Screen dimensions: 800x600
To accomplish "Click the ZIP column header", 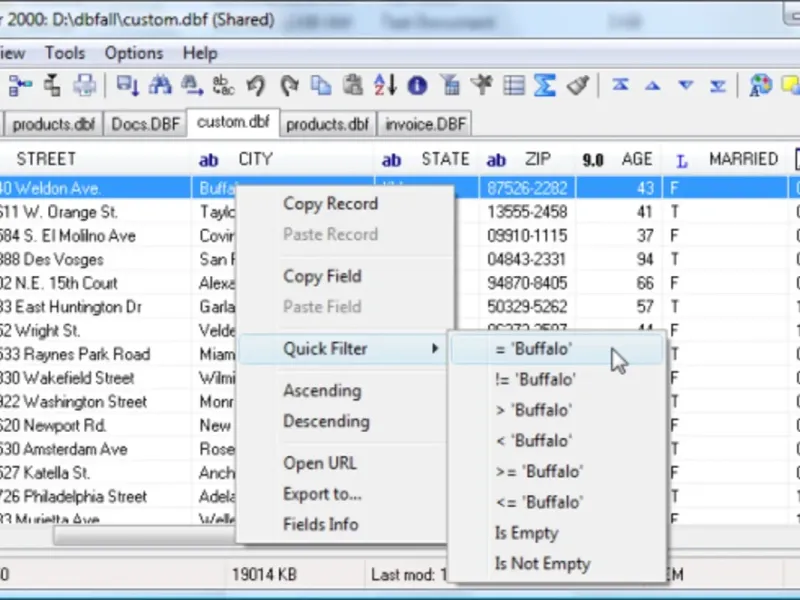I will tap(528, 159).
